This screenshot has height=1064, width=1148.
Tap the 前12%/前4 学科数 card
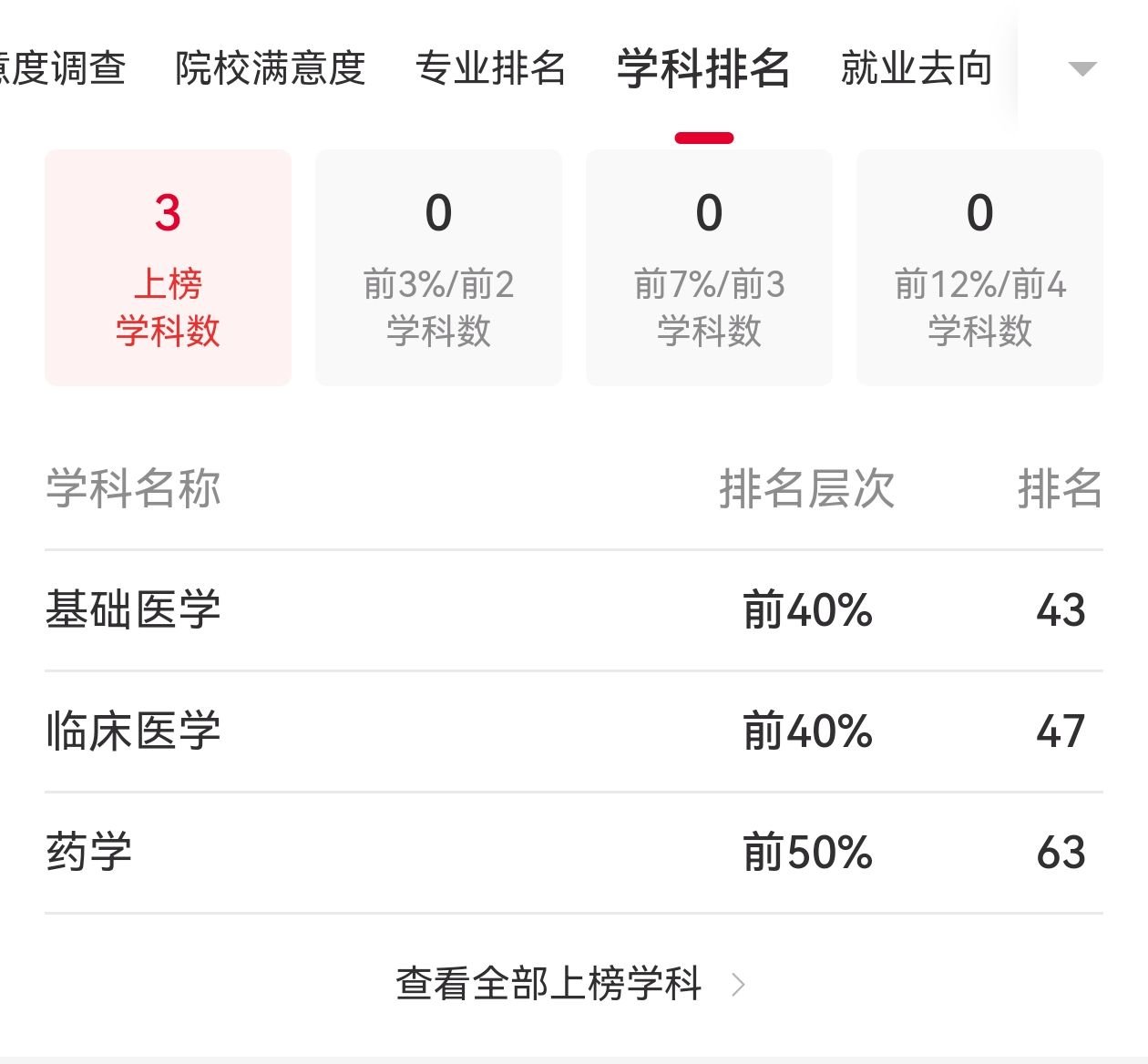[979, 268]
